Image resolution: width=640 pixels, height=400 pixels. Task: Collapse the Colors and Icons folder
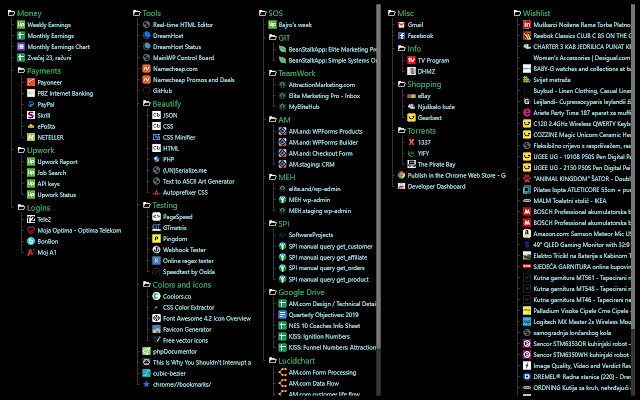[x=147, y=285]
